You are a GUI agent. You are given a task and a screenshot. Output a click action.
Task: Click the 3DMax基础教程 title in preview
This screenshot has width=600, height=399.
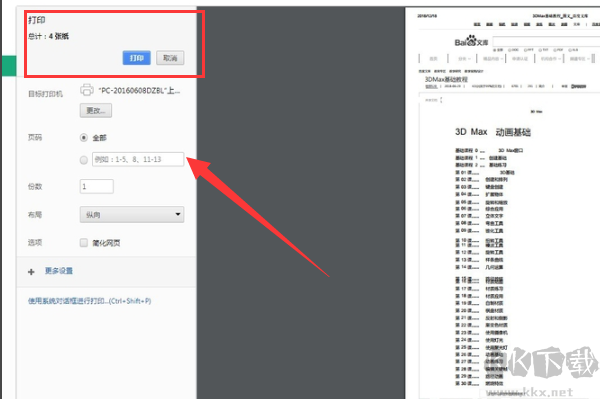pos(446,79)
